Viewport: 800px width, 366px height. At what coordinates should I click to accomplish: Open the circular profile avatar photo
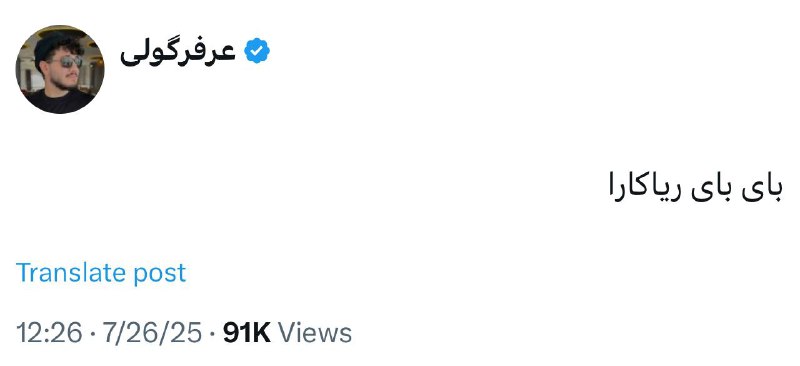tap(60, 69)
